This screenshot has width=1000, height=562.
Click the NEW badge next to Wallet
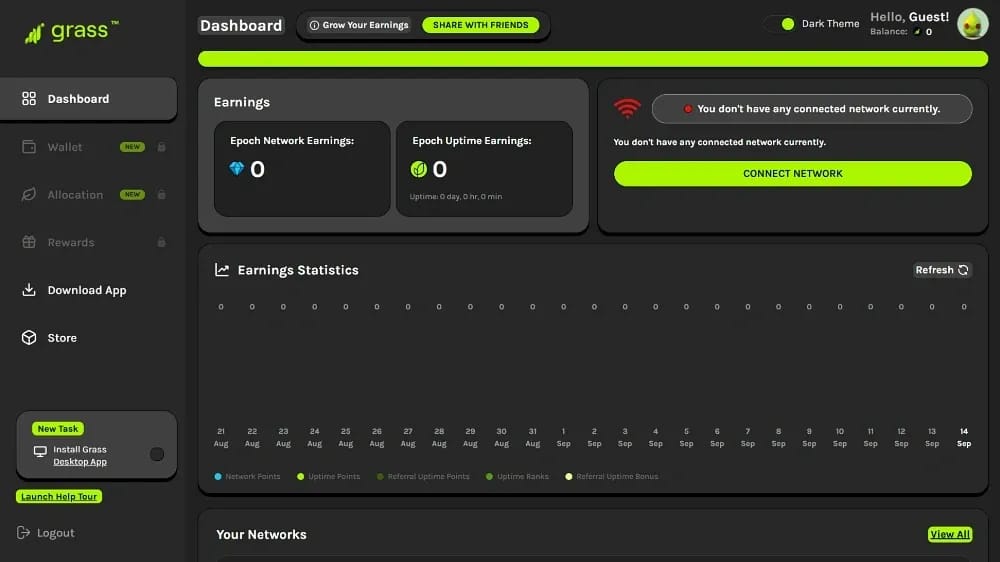132,147
